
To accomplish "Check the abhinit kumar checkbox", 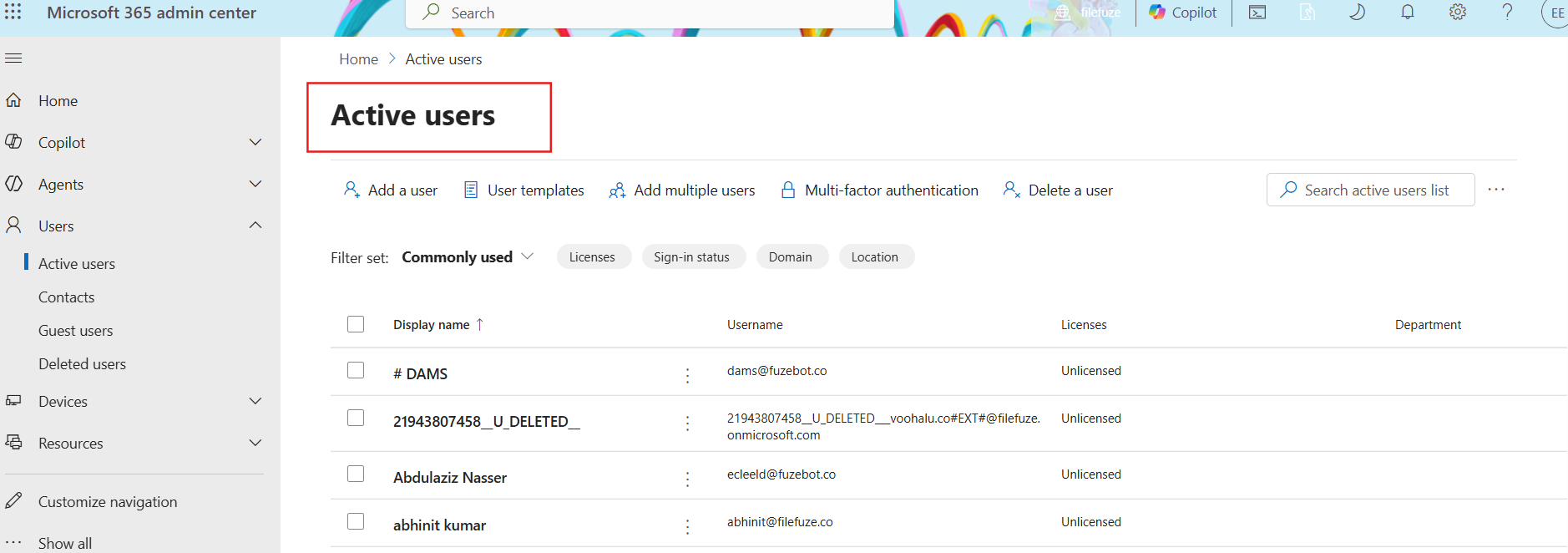I will [x=356, y=521].
